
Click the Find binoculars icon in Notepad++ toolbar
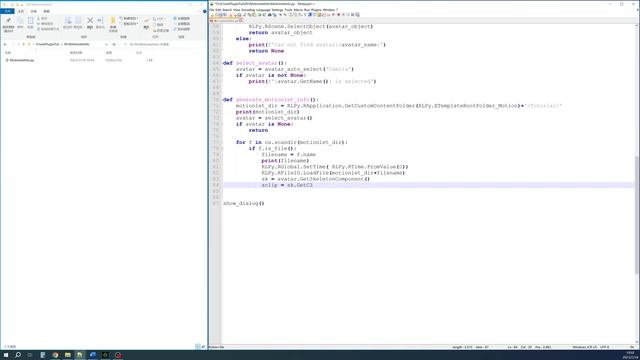coord(269,15)
